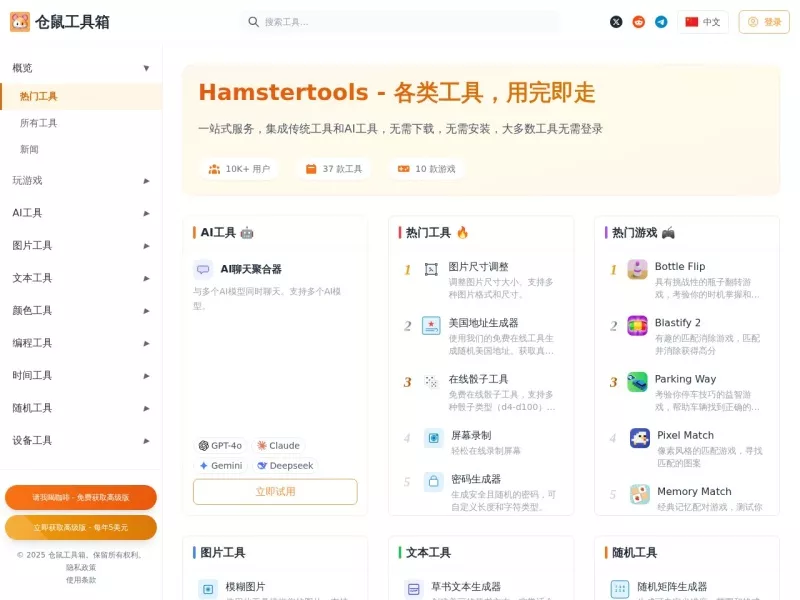Click the search magnifier icon
The image size is (800, 600).
tap(253, 22)
